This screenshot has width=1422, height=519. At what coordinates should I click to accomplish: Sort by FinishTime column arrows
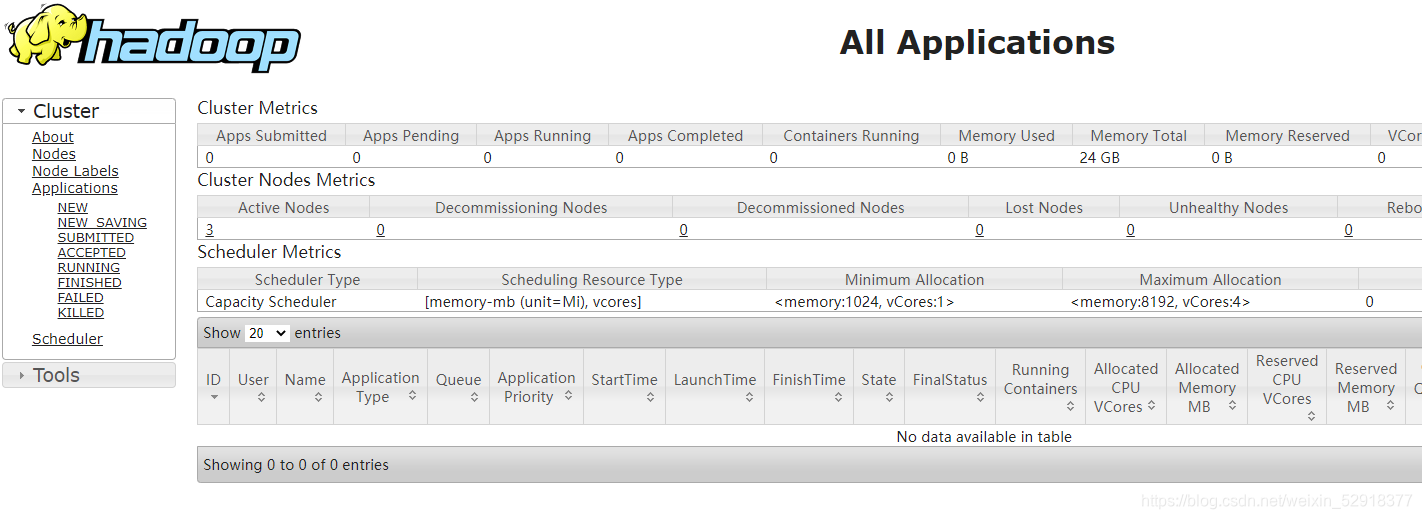tap(838, 397)
